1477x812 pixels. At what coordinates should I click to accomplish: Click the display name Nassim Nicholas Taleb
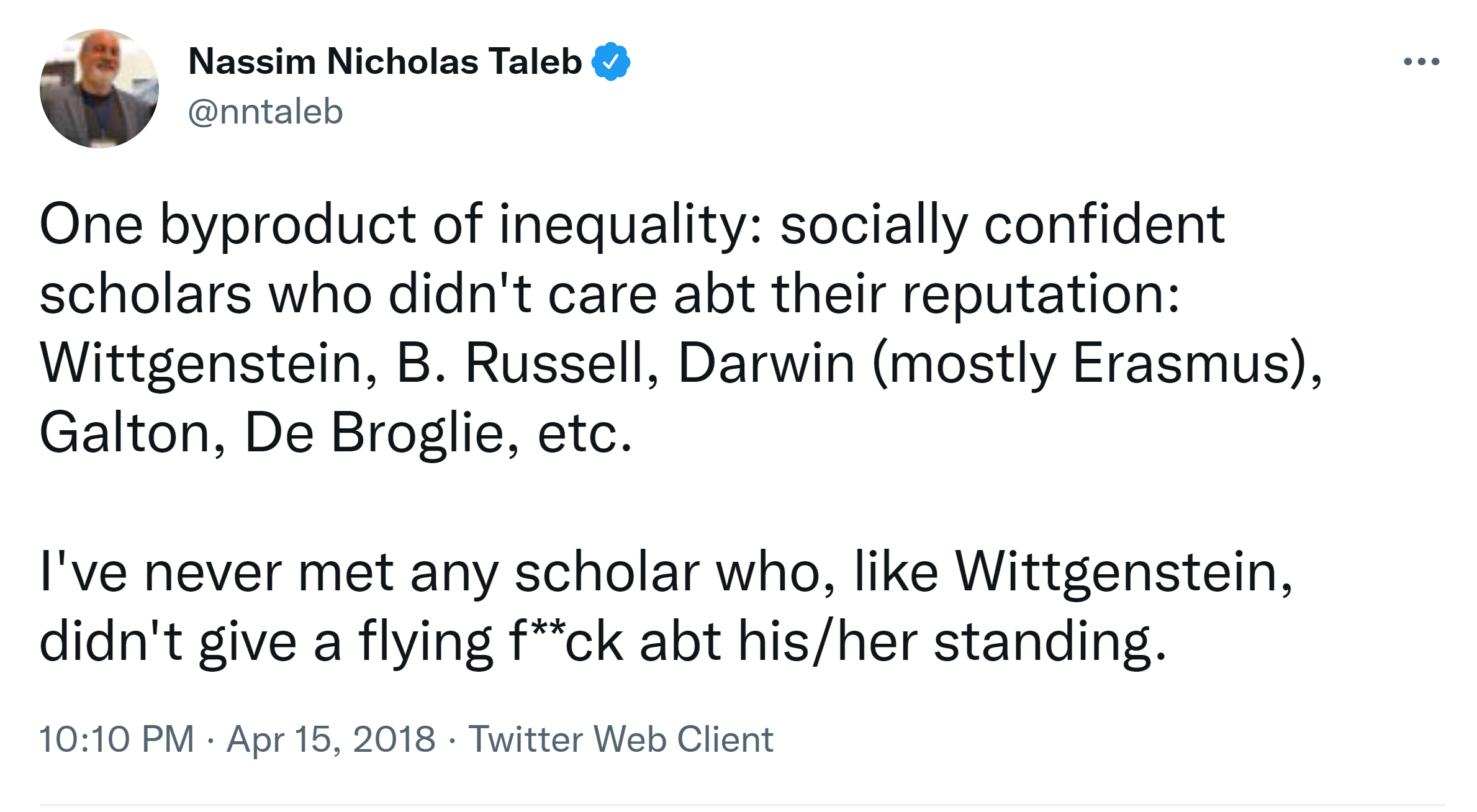pos(385,61)
